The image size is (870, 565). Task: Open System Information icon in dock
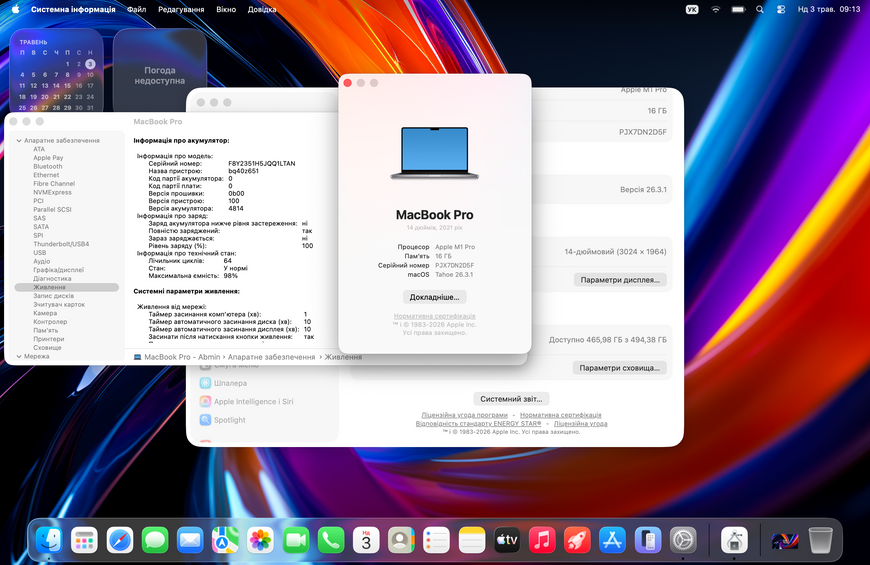coord(734,540)
